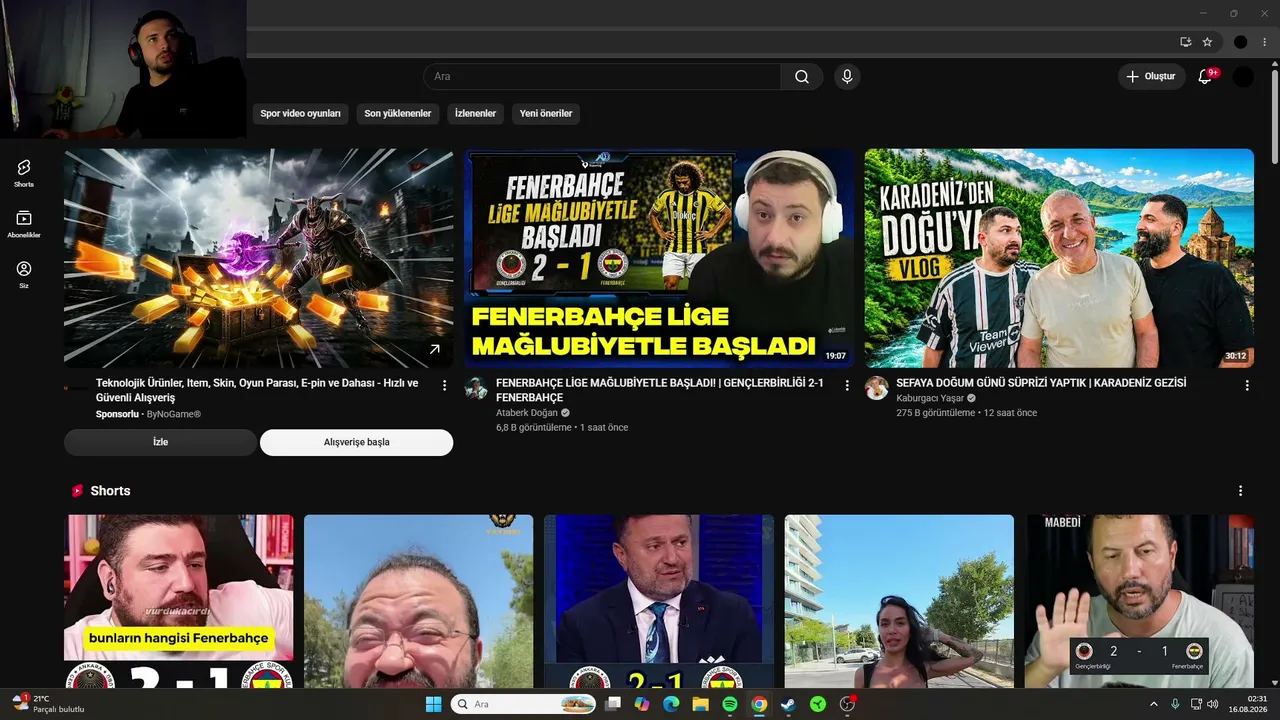
Task: Play the Fenerbahçe 2-1 video thumbnail
Action: coord(659,258)
